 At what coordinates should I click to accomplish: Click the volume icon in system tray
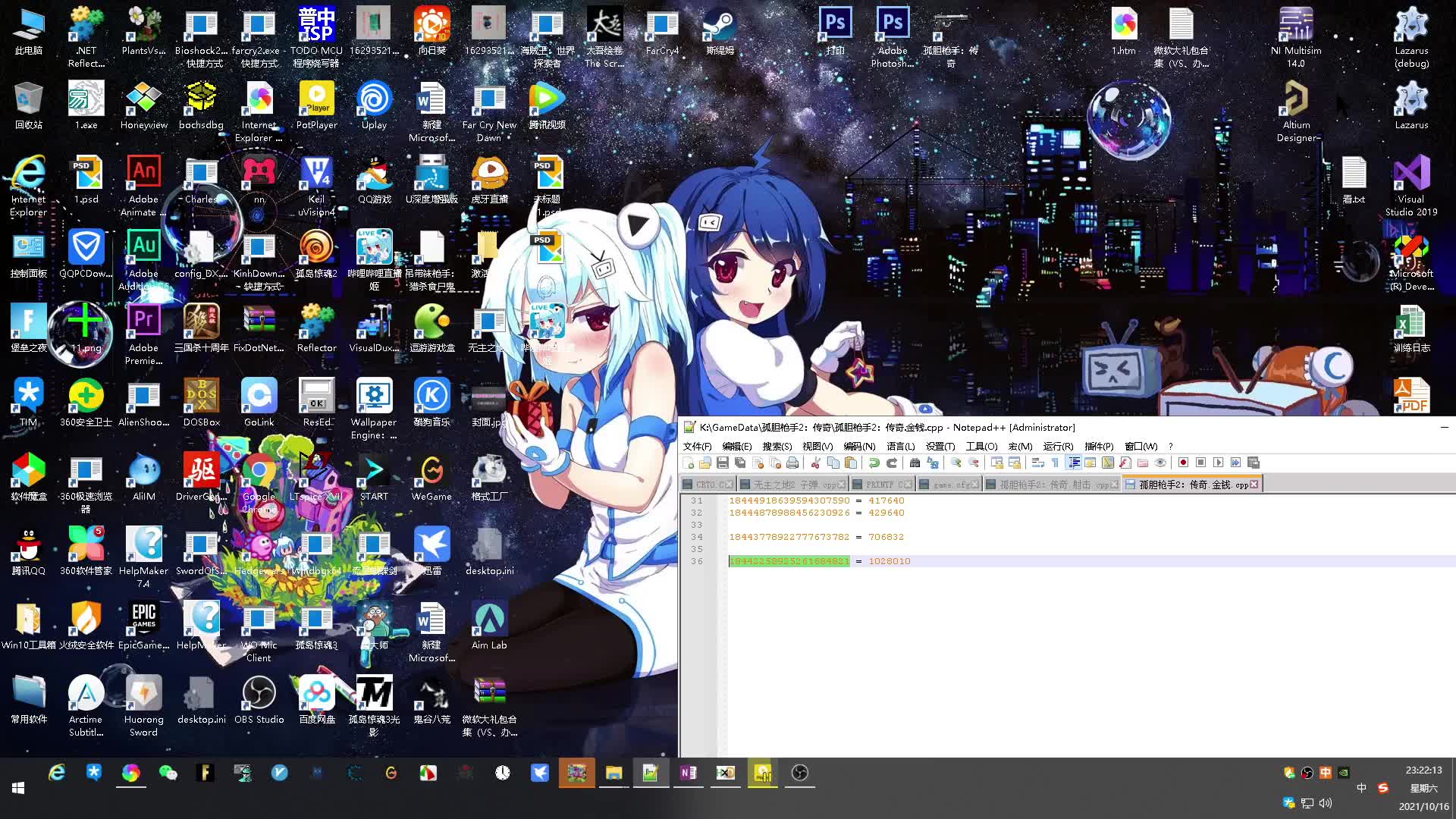coord(1326,803)
